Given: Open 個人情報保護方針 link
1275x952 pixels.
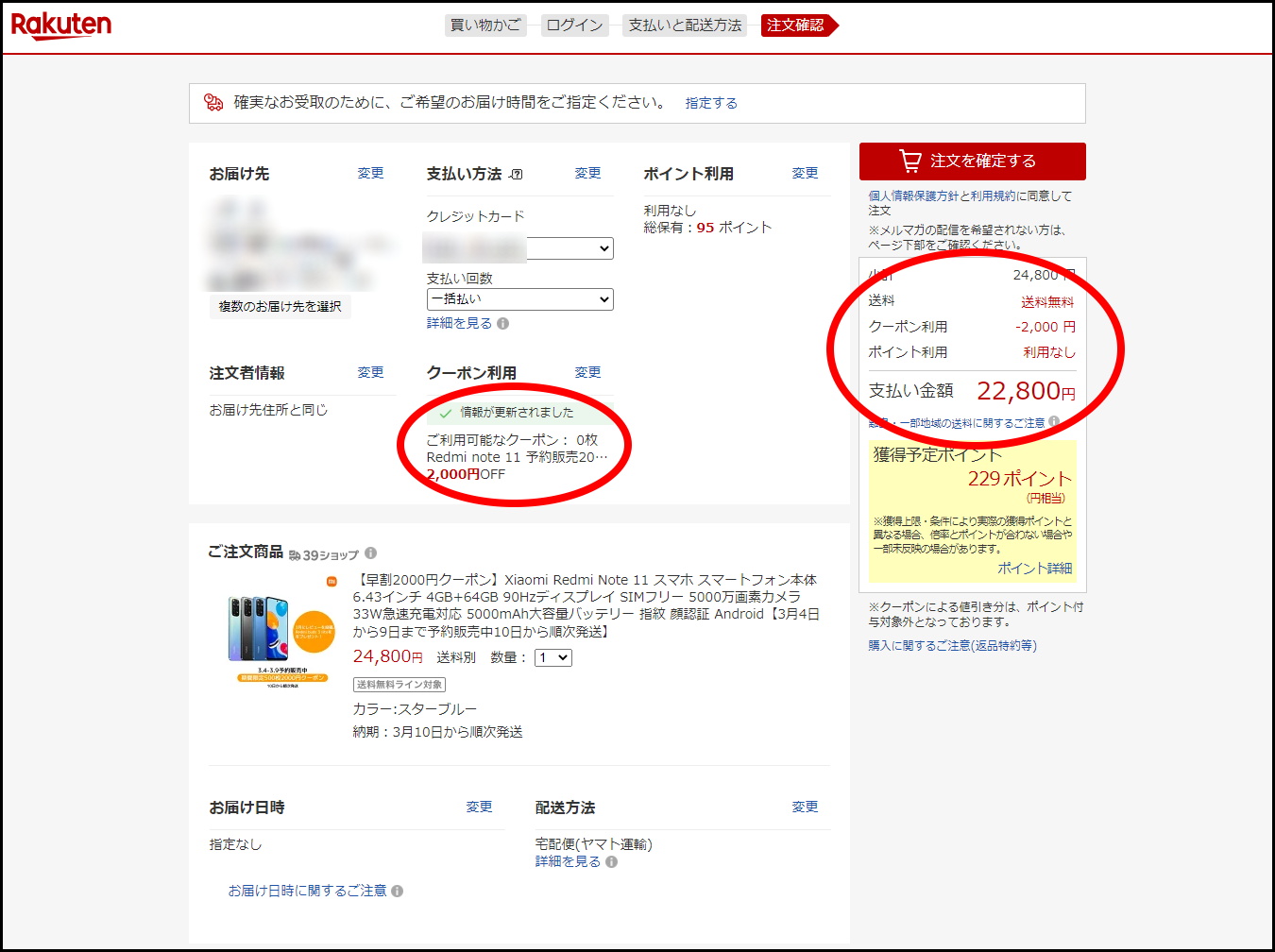Looking at the screenshot, I should coord(913,196).
